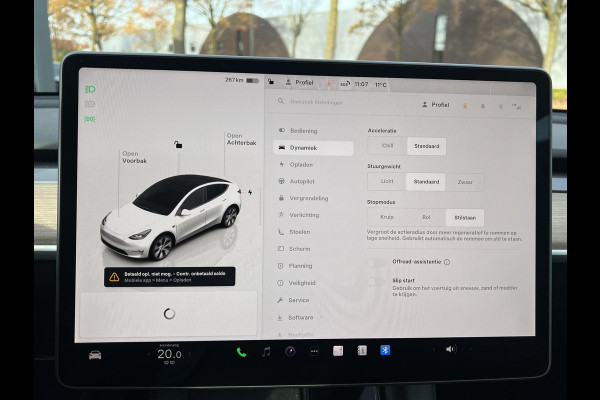Set Stopmodus to Kruip
Viewport: 600px width, 400px height.
tap(387, 217)
